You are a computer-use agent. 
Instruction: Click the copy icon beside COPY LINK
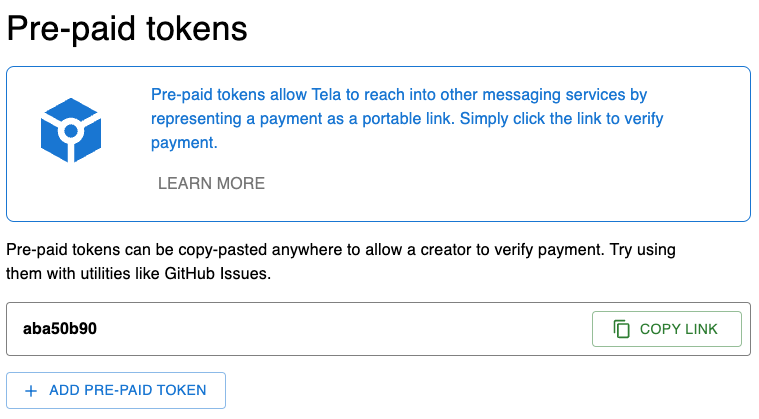click(622, 329)
